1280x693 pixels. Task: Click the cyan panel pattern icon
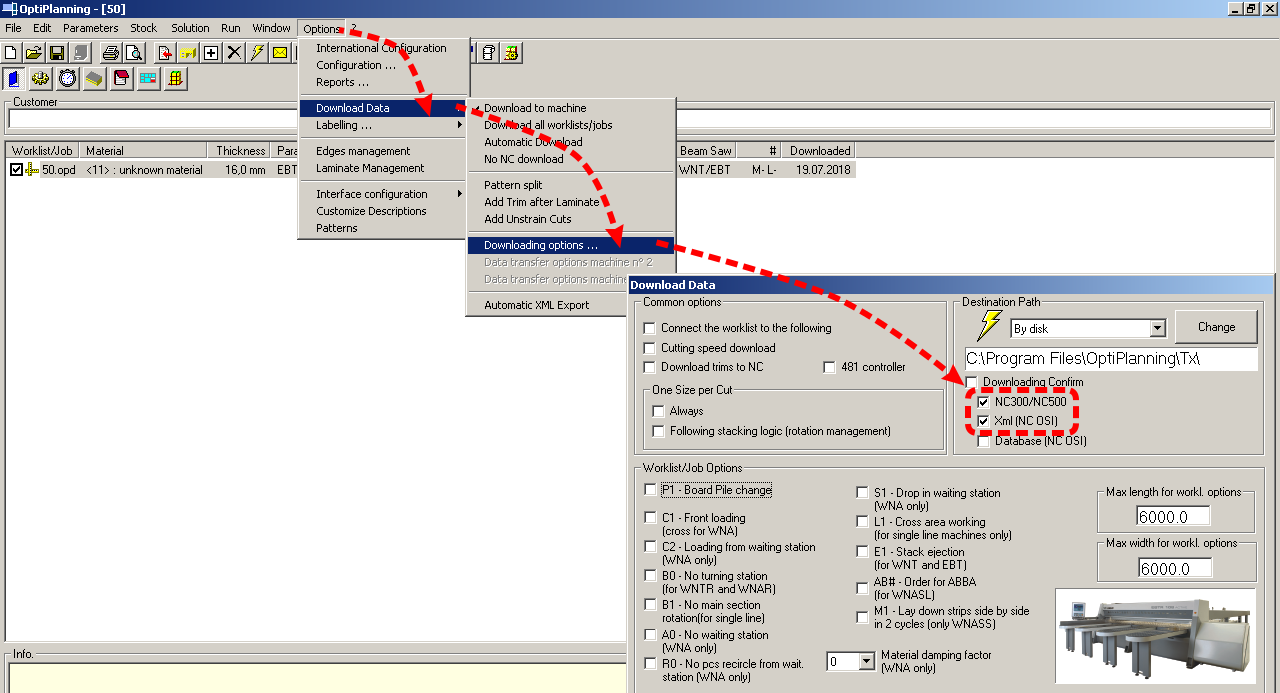[149, 78]
